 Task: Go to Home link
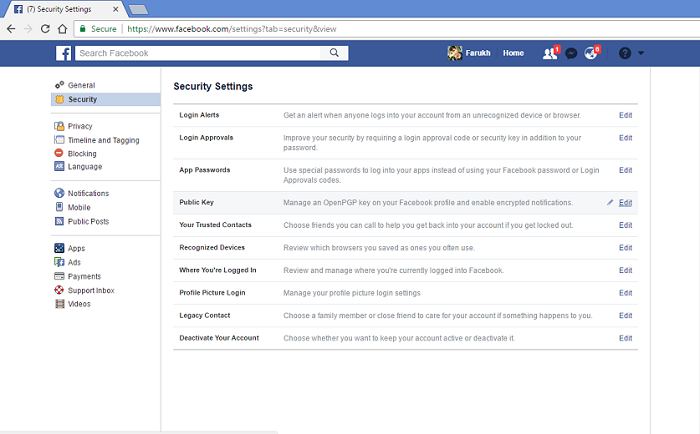[x=513, y=53]
